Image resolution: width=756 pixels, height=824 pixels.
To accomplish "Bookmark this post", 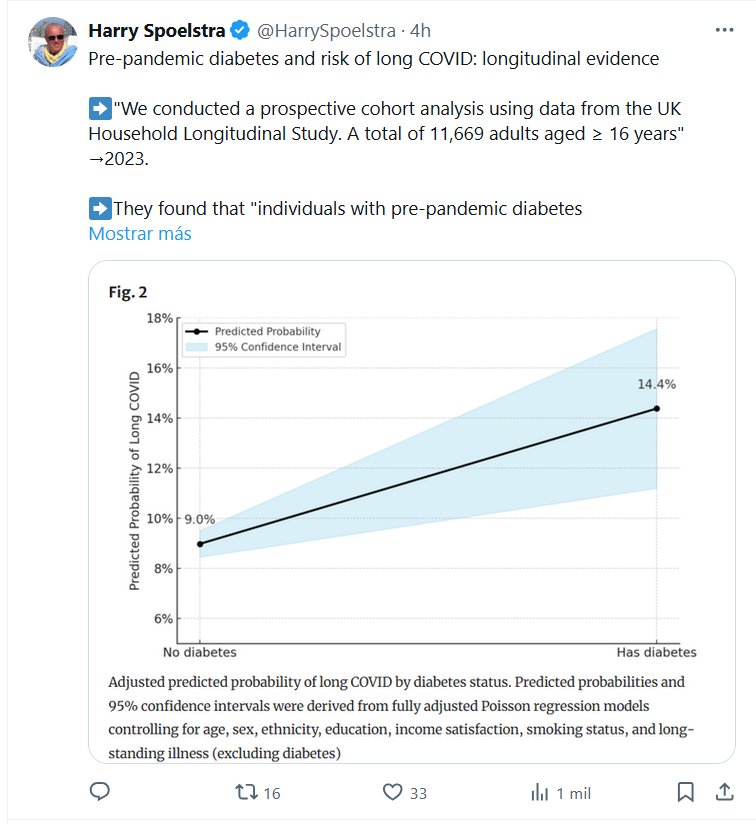I will [685, 792].
